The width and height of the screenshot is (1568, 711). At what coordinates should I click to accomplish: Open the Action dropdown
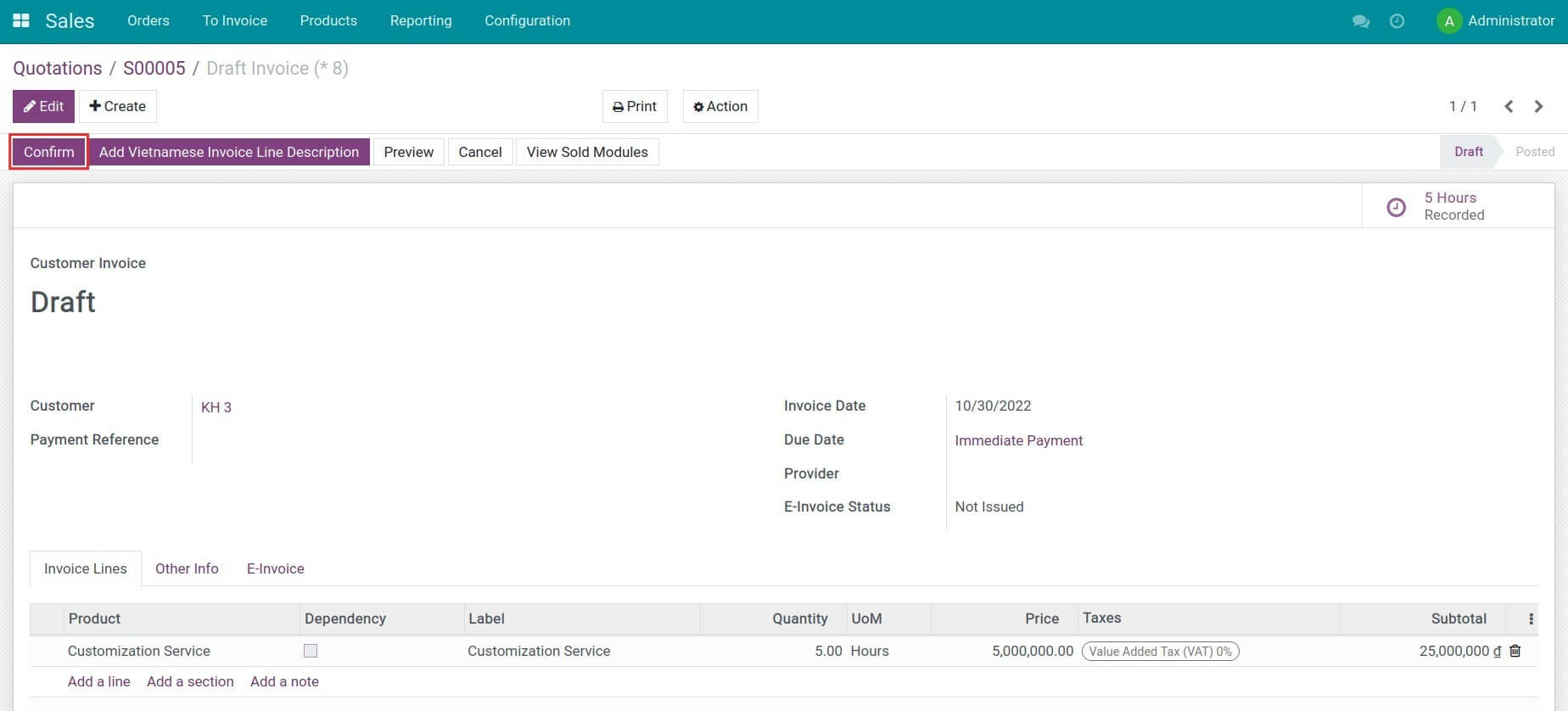click(x=720, y=106)
